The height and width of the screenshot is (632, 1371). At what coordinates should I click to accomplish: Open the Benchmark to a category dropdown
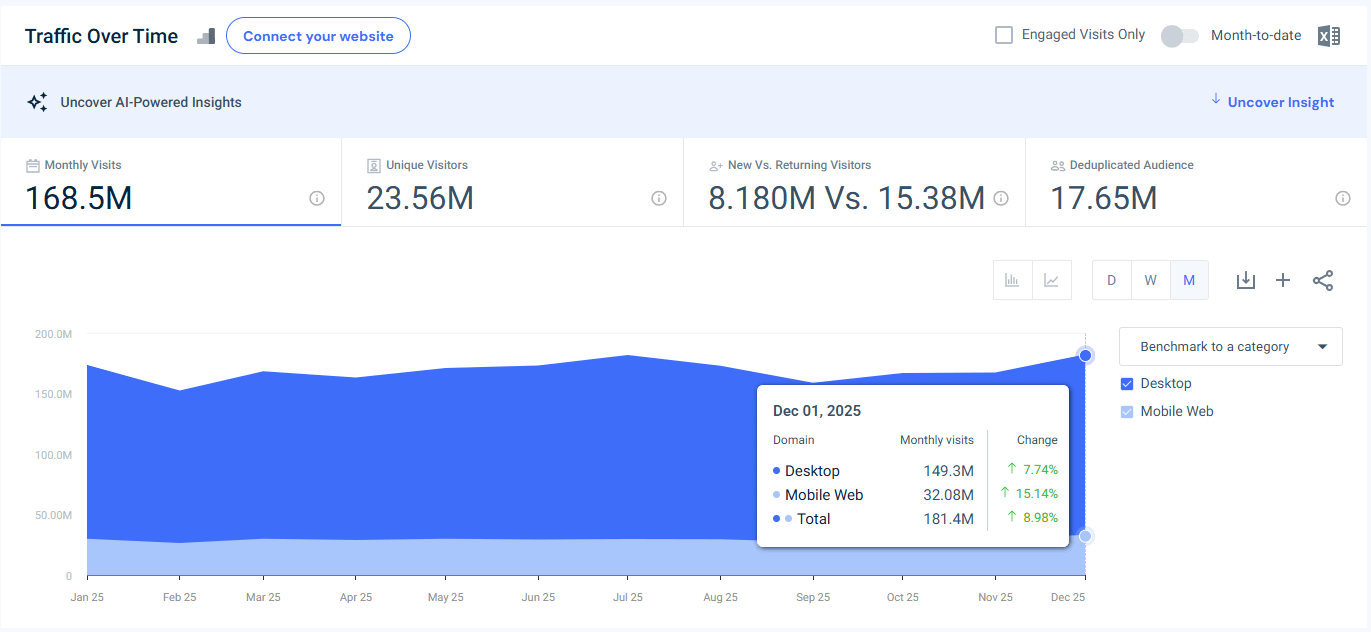pyautogui.click(x=1230, y=346)
